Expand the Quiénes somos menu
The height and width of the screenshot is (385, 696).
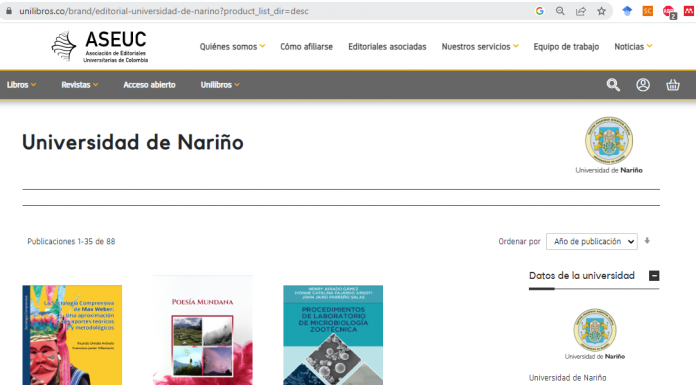point(232,47)
